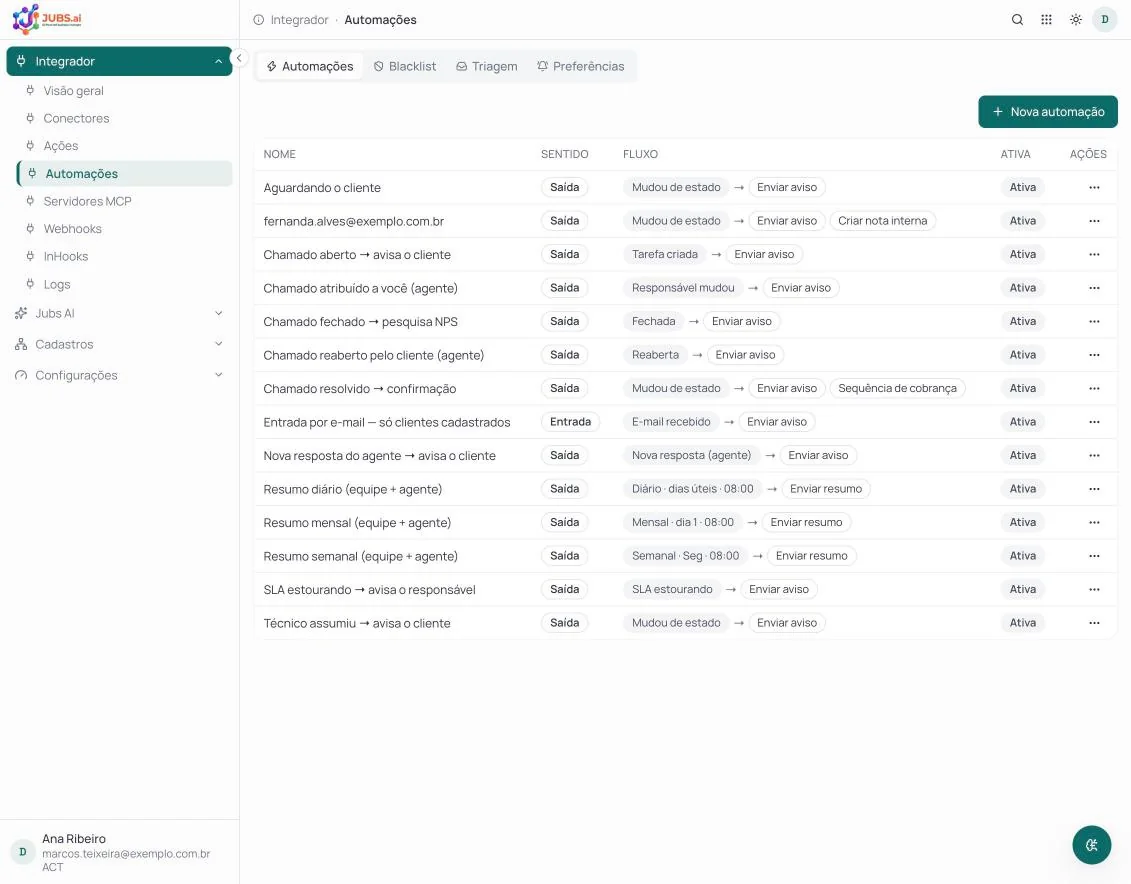Open actions menu for Chamado atribuído a você

pos(1093,288)
